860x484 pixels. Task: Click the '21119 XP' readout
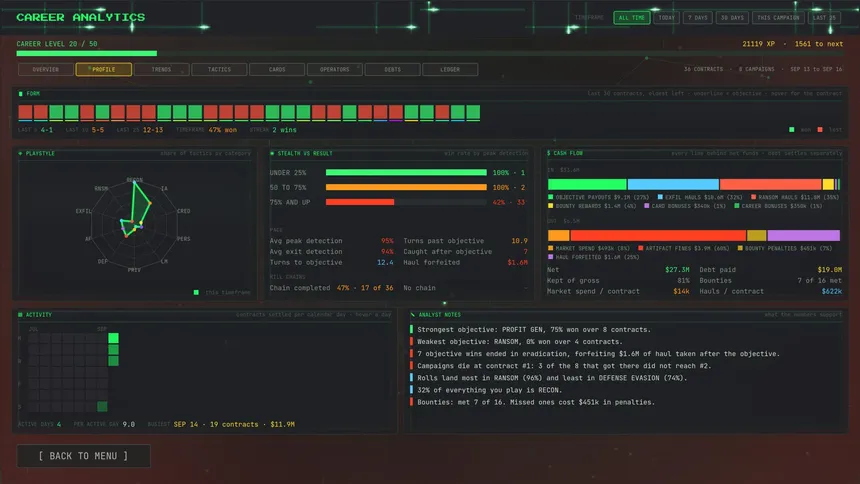pos(759,44)
